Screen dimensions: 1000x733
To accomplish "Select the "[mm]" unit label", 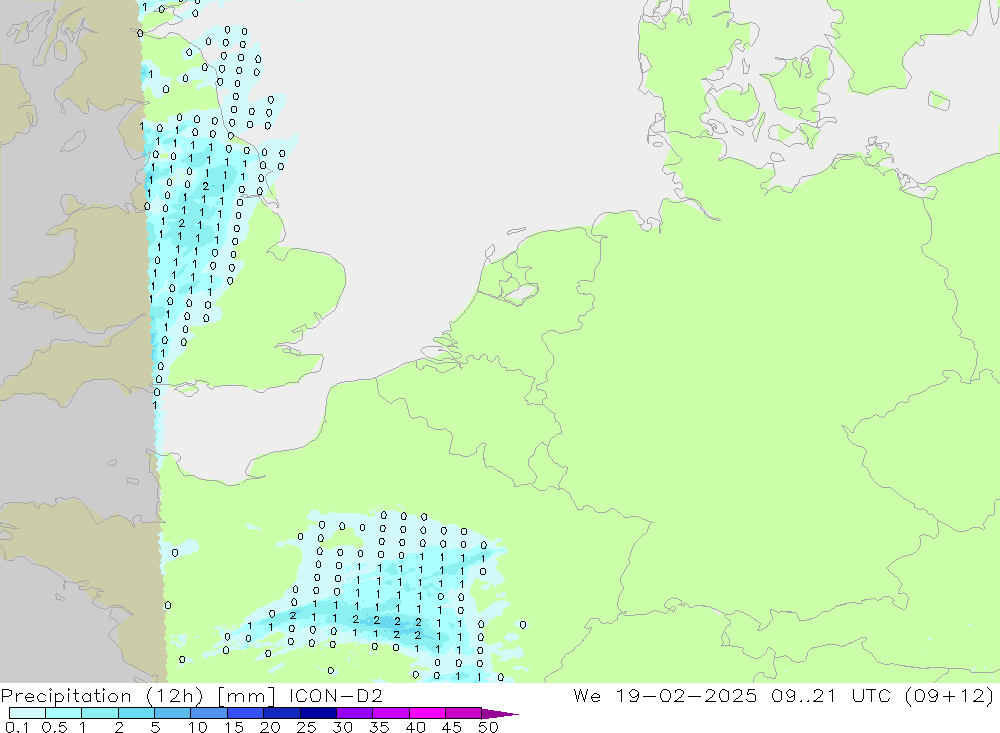I will [246, 696].
